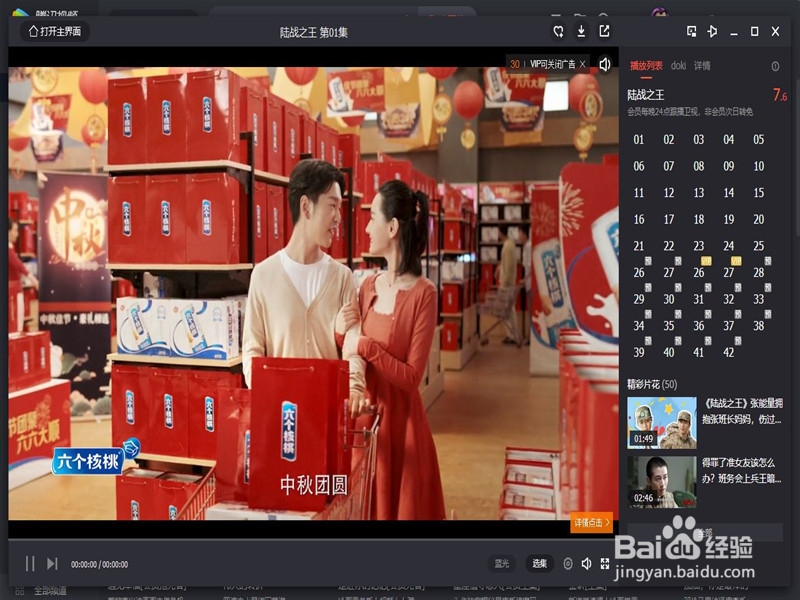Open the 选集 episode picker
Viewport: 800px width, 600px height.
(540, 563)
